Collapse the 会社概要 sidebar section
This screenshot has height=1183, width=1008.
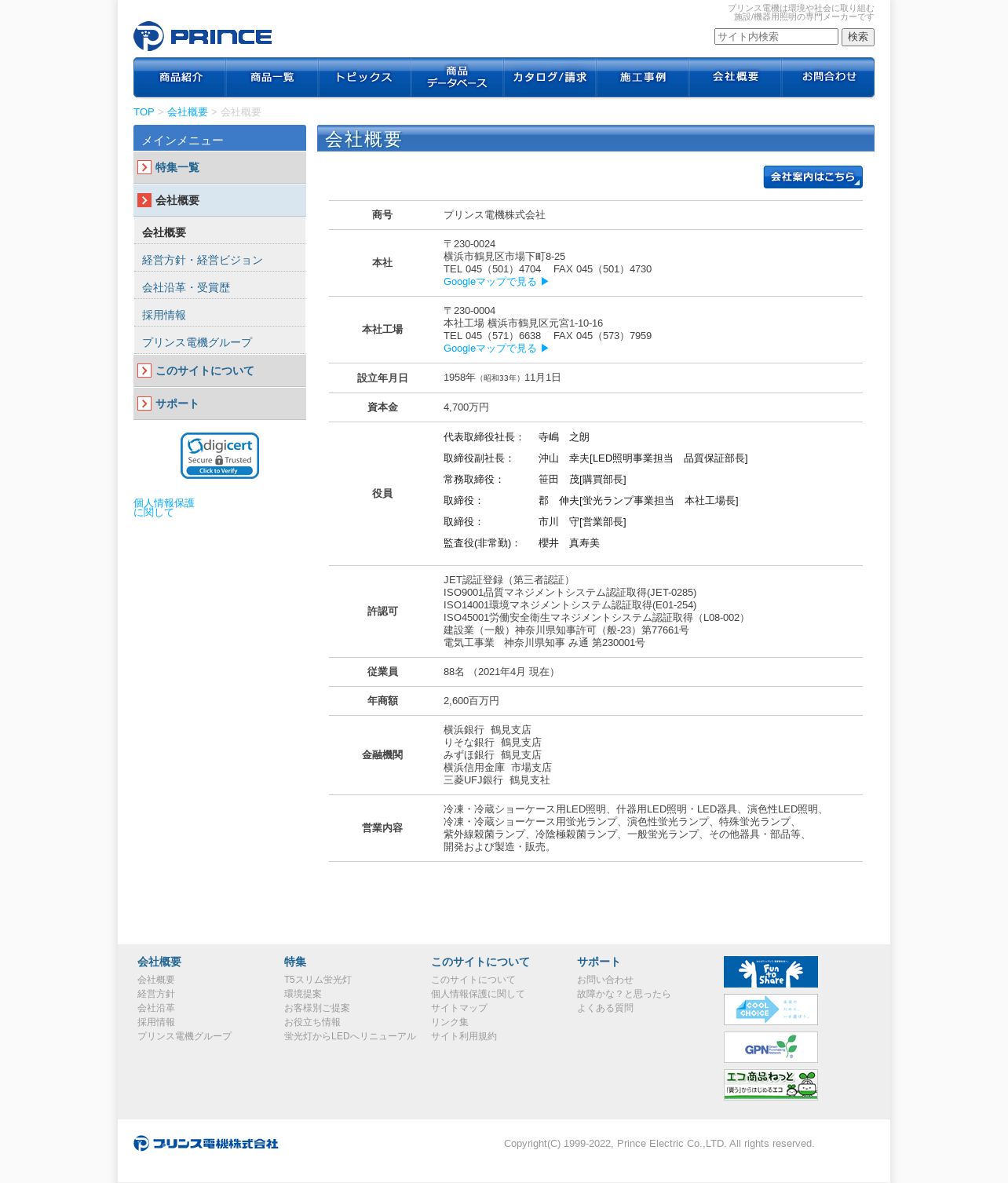click(220, 200)
